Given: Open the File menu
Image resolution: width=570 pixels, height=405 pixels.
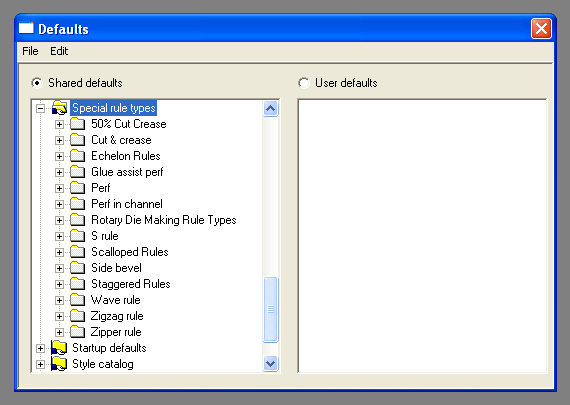Looking at the screenshot, I should coord(30,51).
